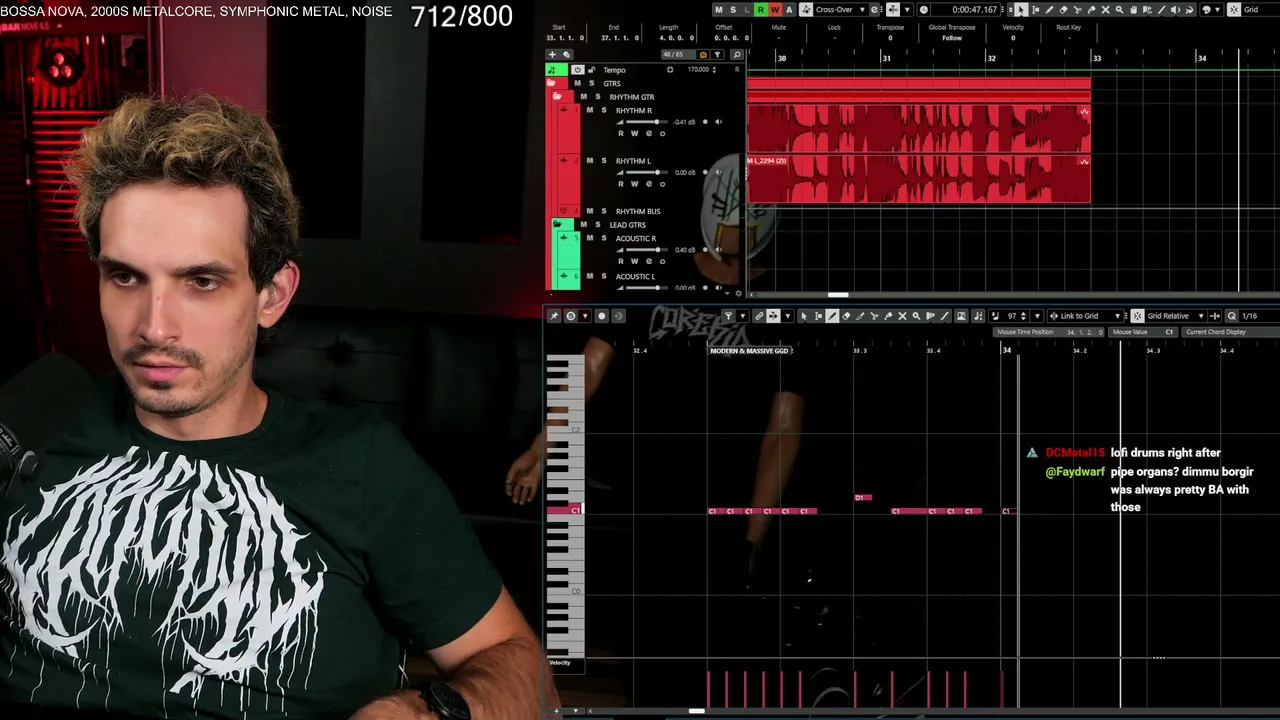Mute the ACOUSTIC R track

pos(589,238)
